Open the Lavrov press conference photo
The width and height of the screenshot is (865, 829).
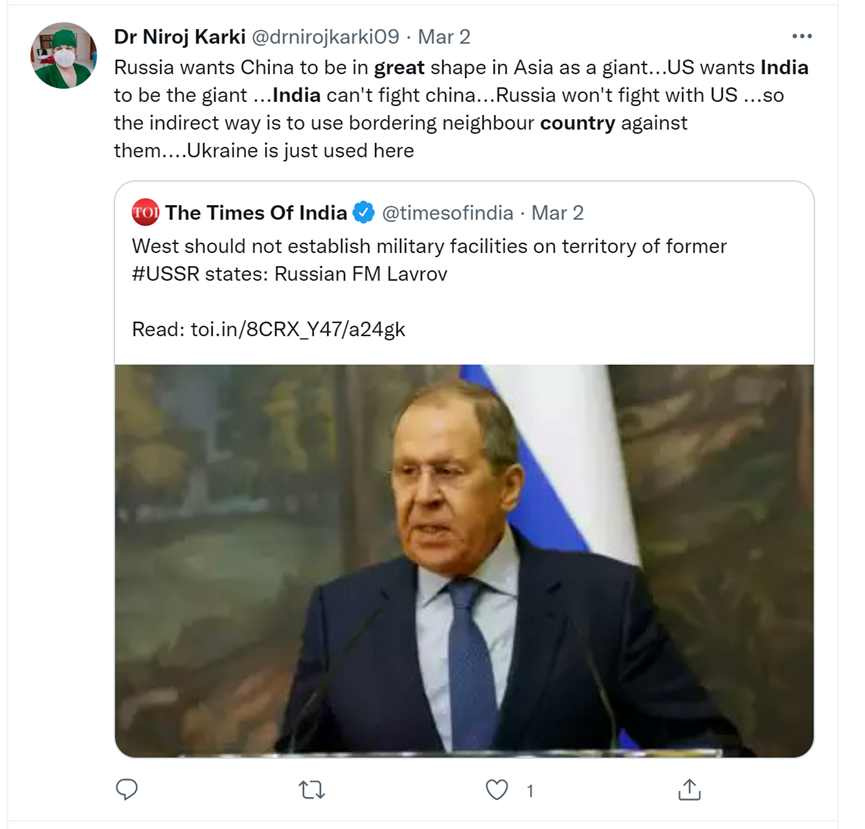click(x=464, y=560)
